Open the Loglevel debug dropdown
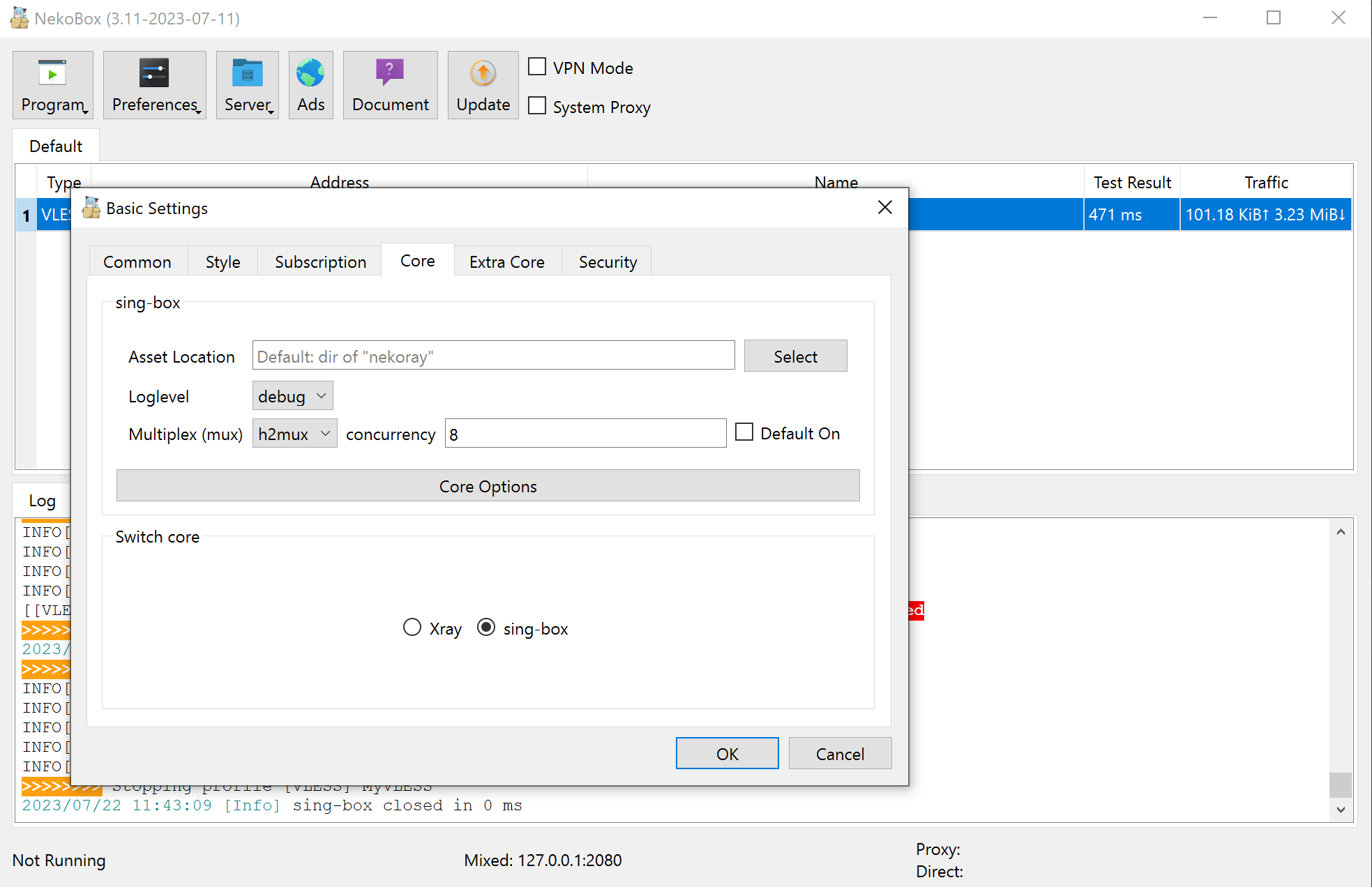Image resolution: width=1372 pixels, height=887 pixels. [x=292, y=396]
